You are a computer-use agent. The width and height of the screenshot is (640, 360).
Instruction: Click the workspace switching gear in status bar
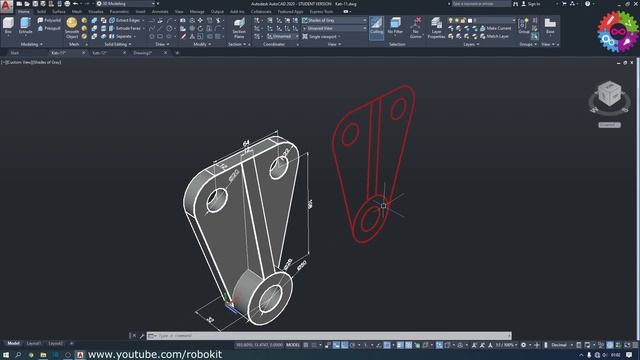coord(523,345)
